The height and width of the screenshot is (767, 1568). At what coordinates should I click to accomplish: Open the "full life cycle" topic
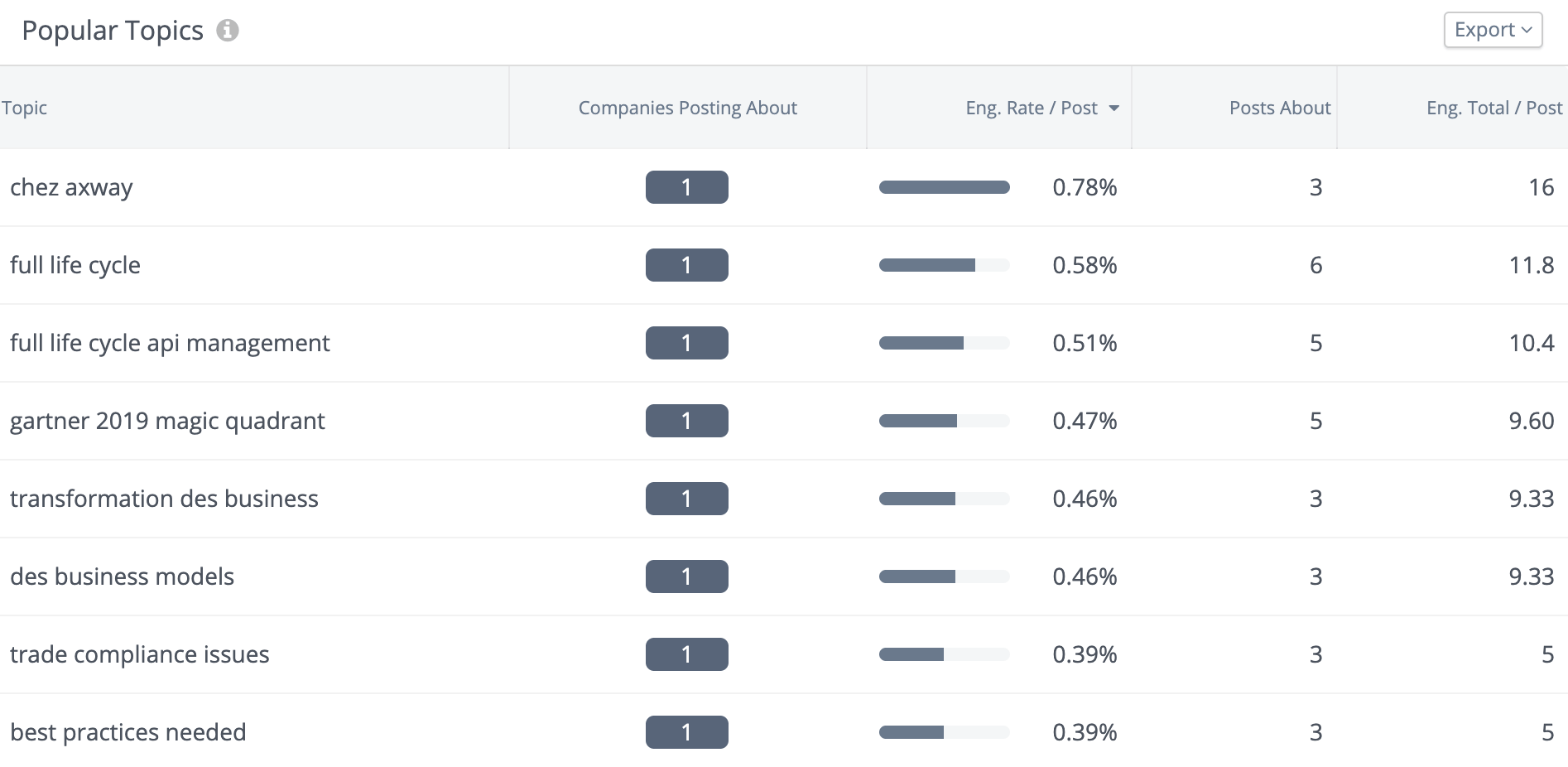75,265
